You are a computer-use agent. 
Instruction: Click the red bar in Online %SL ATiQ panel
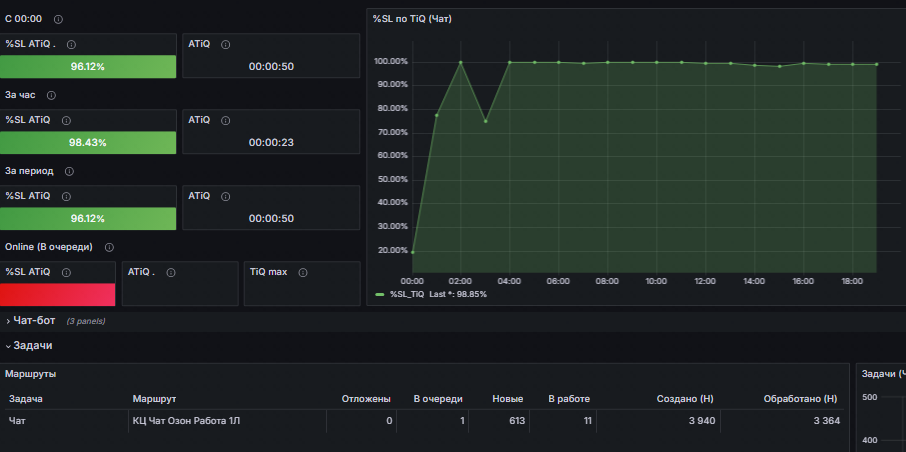point(58,295)
